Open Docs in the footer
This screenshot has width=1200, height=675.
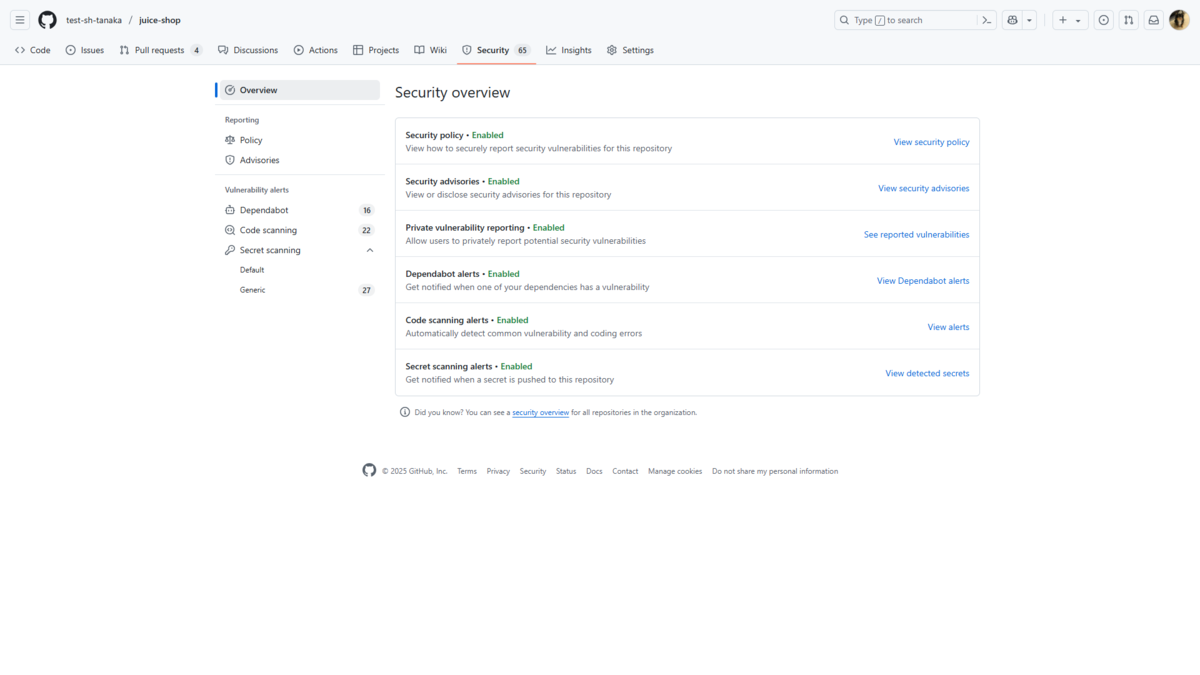coord(594,471)
